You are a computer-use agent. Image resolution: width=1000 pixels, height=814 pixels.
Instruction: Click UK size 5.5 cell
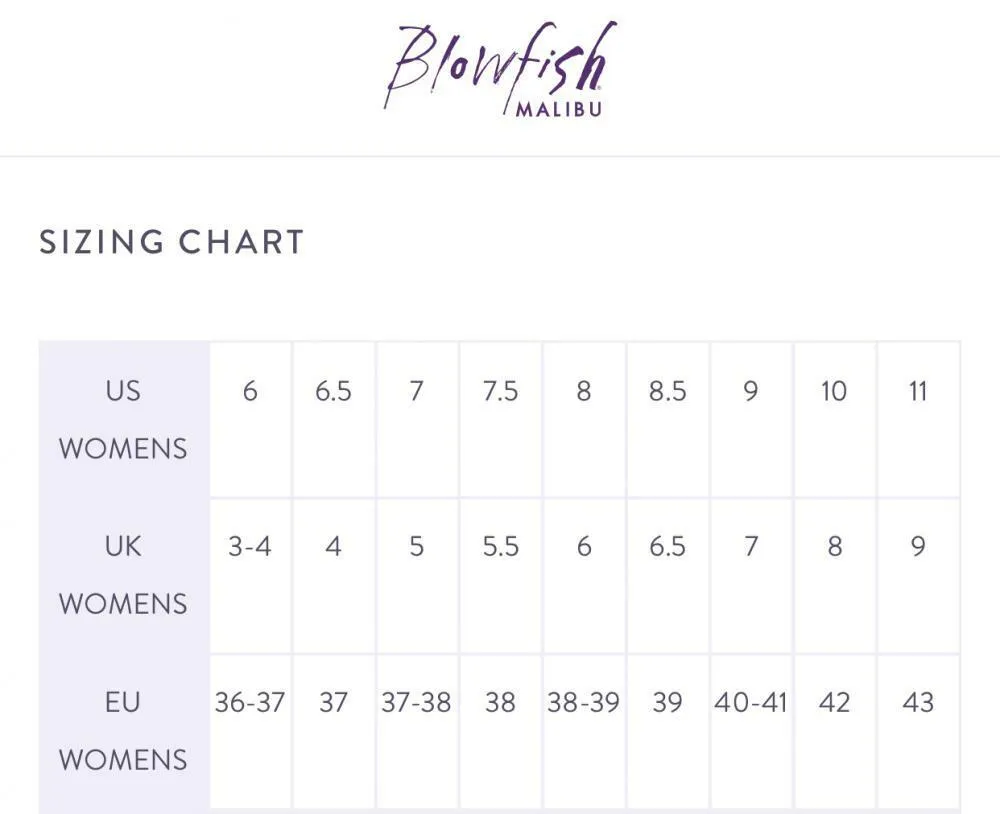(500, 547)
